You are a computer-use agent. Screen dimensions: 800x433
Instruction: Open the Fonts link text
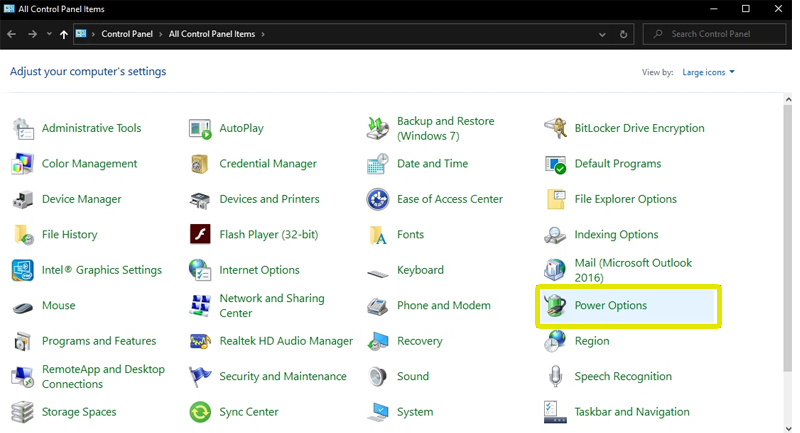(410, 235)
